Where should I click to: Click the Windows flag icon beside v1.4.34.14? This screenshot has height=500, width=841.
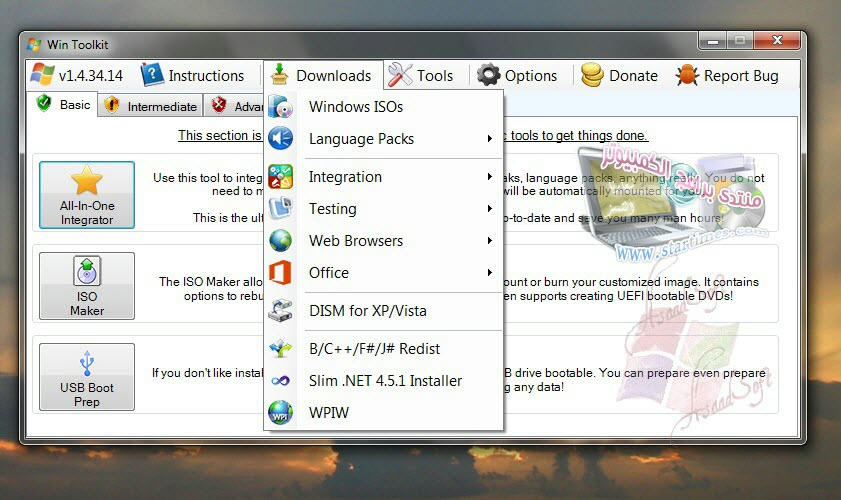pos(42,75)
